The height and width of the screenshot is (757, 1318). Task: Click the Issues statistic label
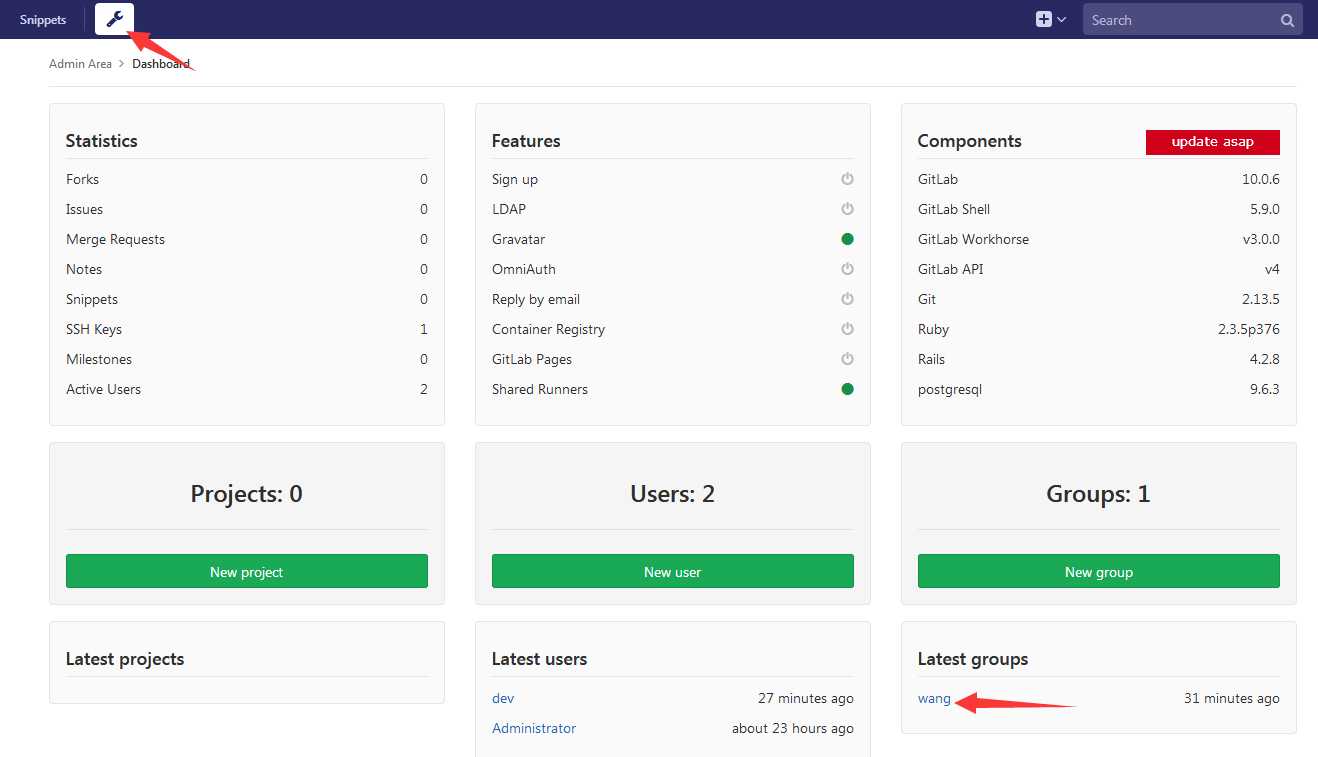click(x=85, y=209)
